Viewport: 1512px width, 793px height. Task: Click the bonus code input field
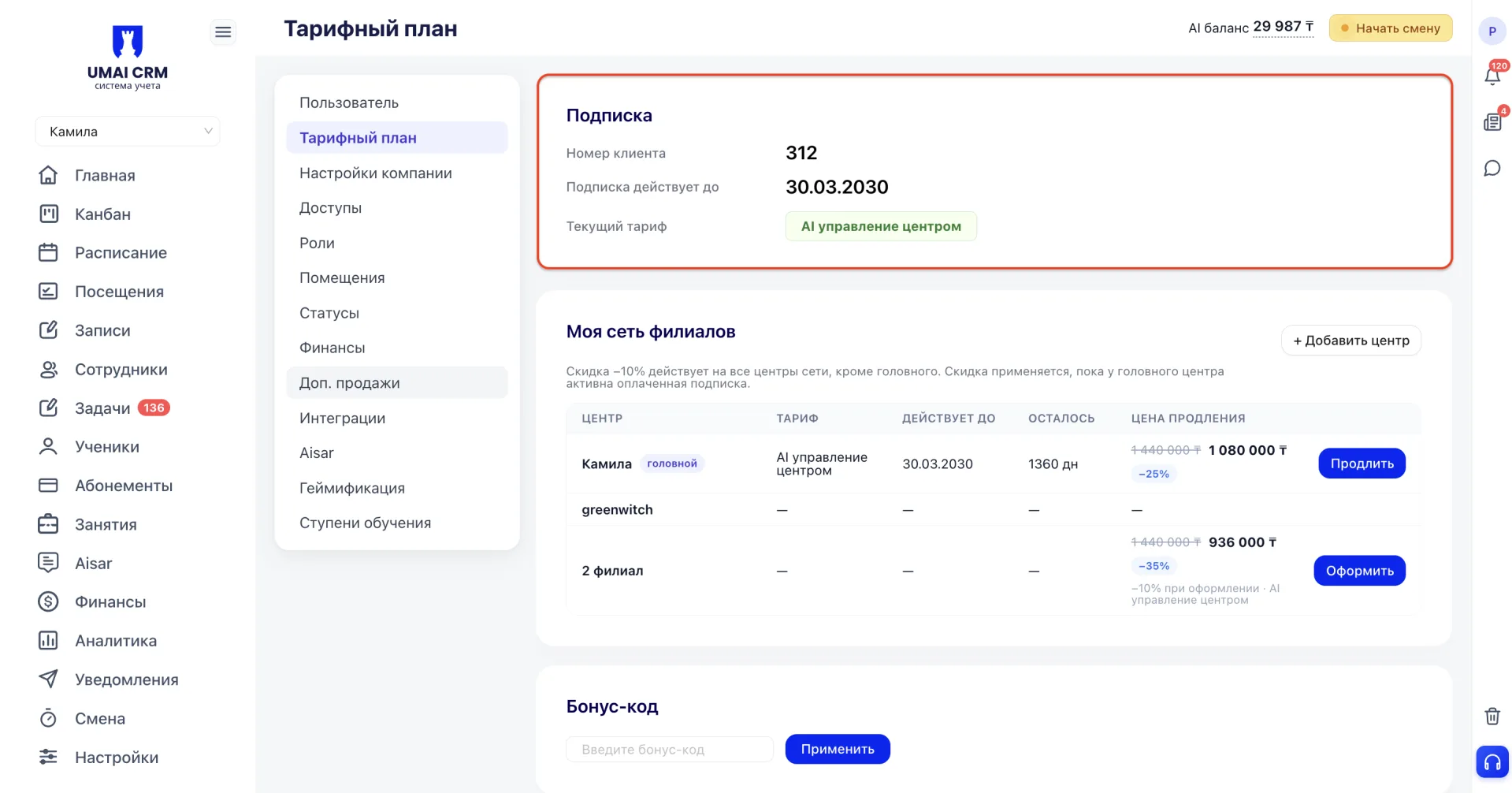click(x=670, y=749)
